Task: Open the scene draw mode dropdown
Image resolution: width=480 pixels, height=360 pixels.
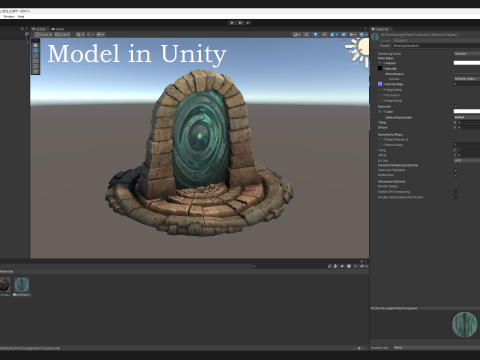Action: coord(297,34)
